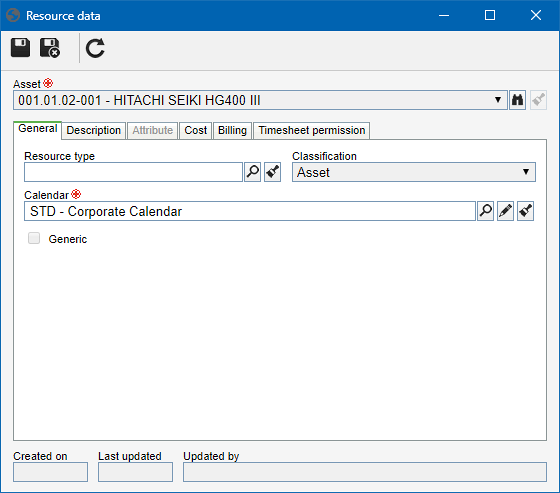The height and width of the screenshot is (493, 560).
Task: Click the Save and exit icon
Action: tap(50, 48)
